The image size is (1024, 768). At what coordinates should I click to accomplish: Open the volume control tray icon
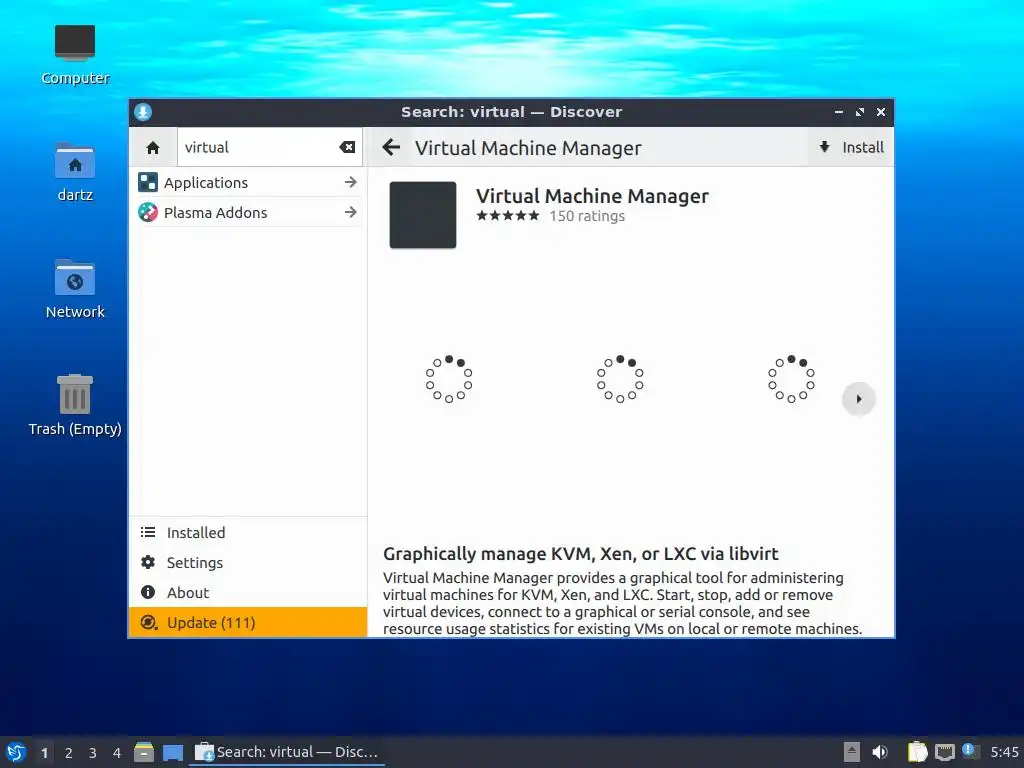click(880, 752)
